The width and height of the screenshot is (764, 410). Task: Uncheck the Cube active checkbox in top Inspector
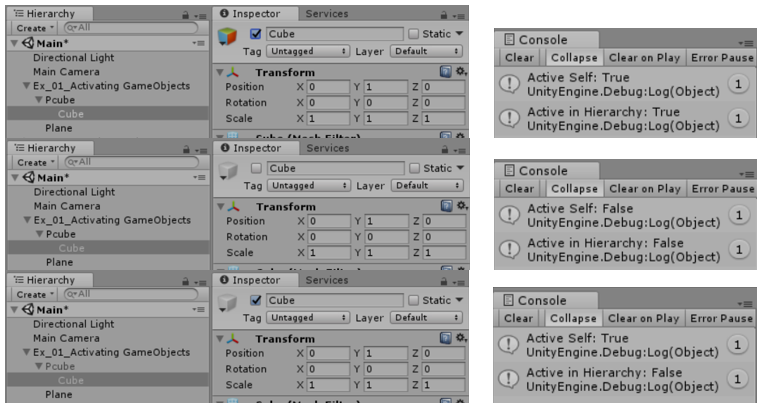pos(255,34)
